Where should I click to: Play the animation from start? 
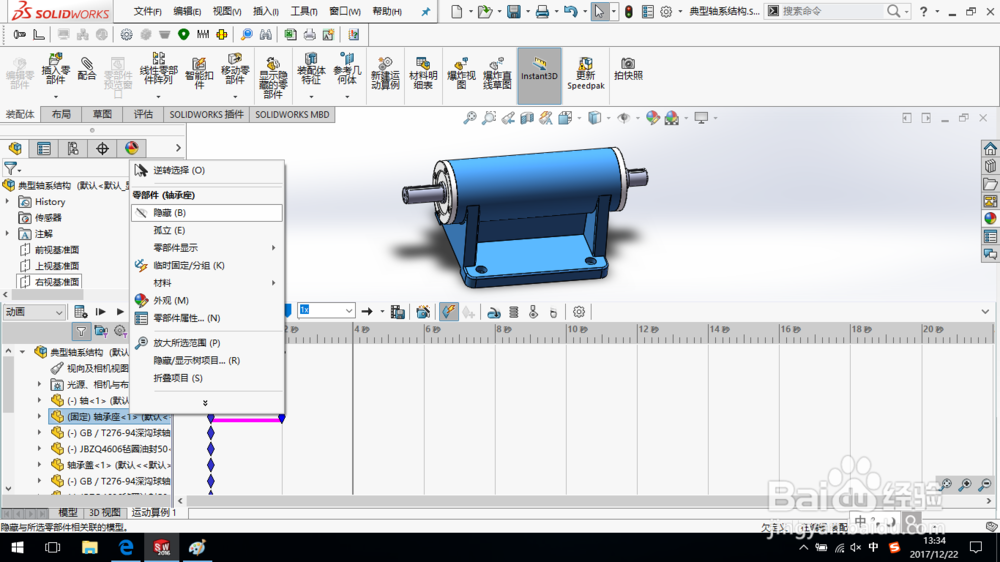tap(101, 312)
